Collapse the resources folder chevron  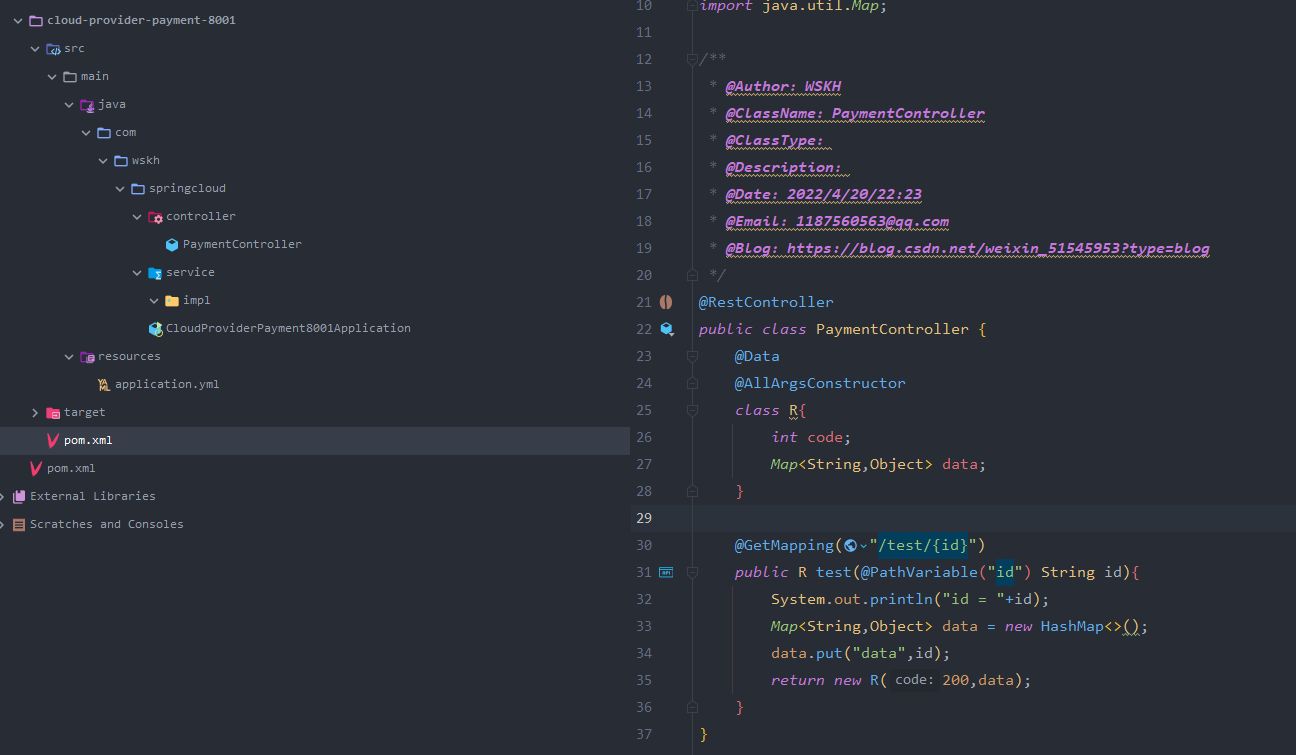tap(69, 356)
